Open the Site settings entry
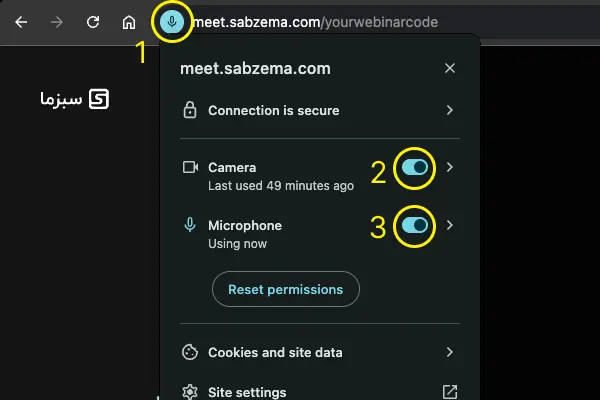The height and width of the screenshot is (400, 600). tap(247, 392)
